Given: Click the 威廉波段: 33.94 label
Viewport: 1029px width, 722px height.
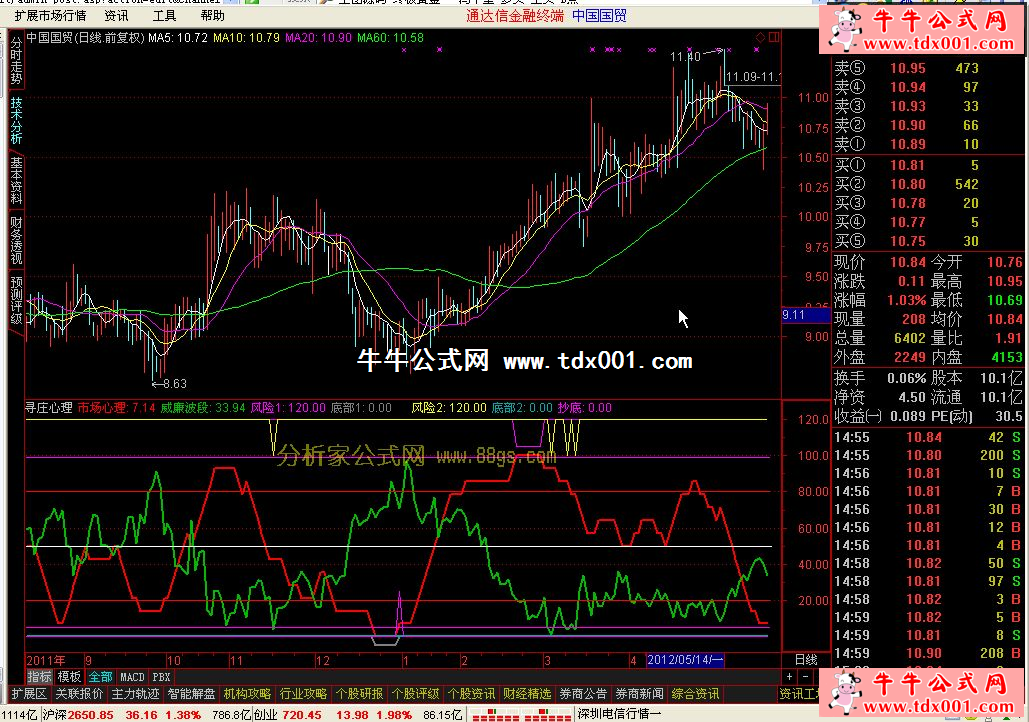Looking at the screenshot, I should 203,408.
